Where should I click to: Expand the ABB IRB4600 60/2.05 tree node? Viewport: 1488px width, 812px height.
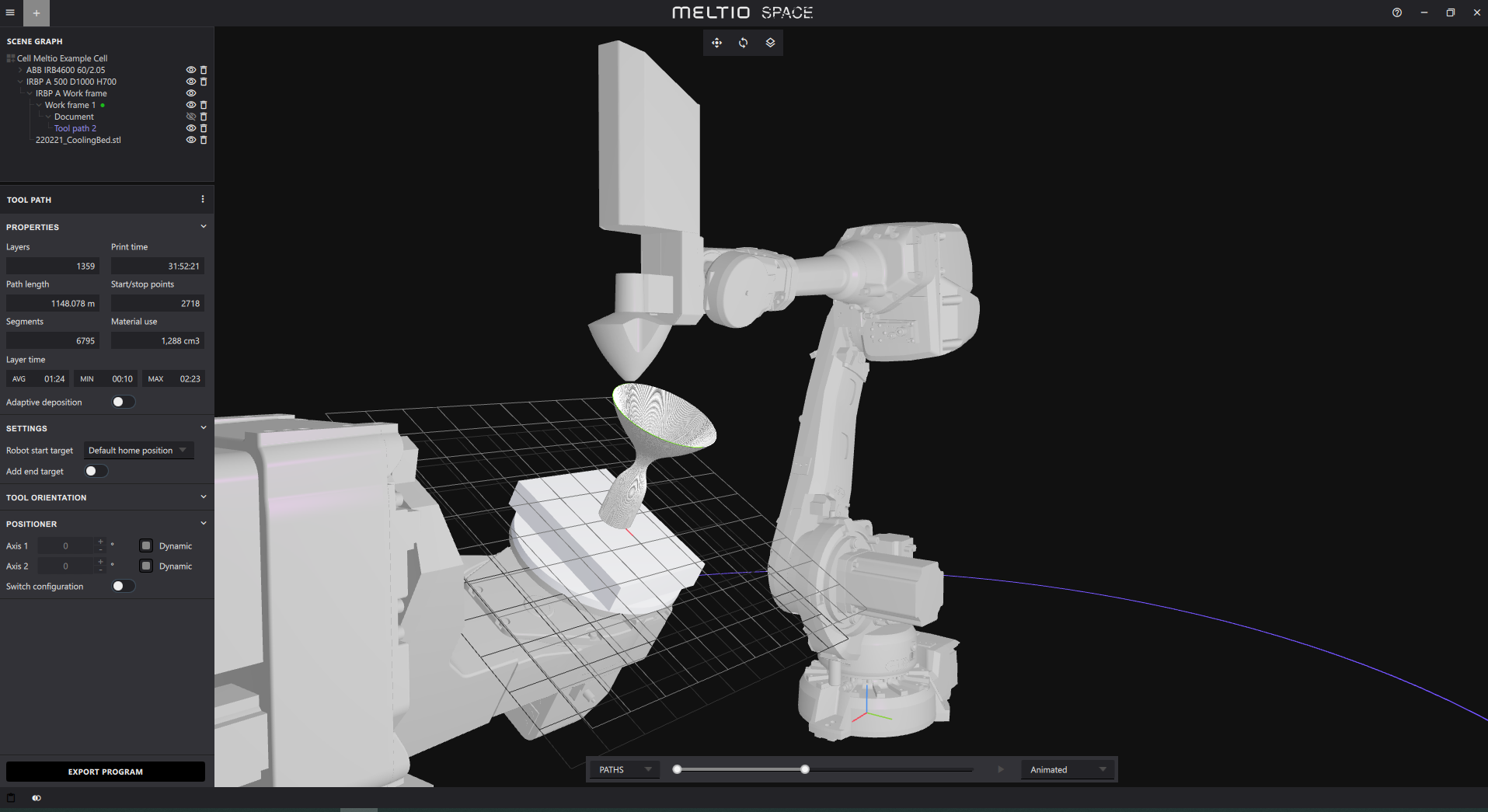(x=19, y=70)
